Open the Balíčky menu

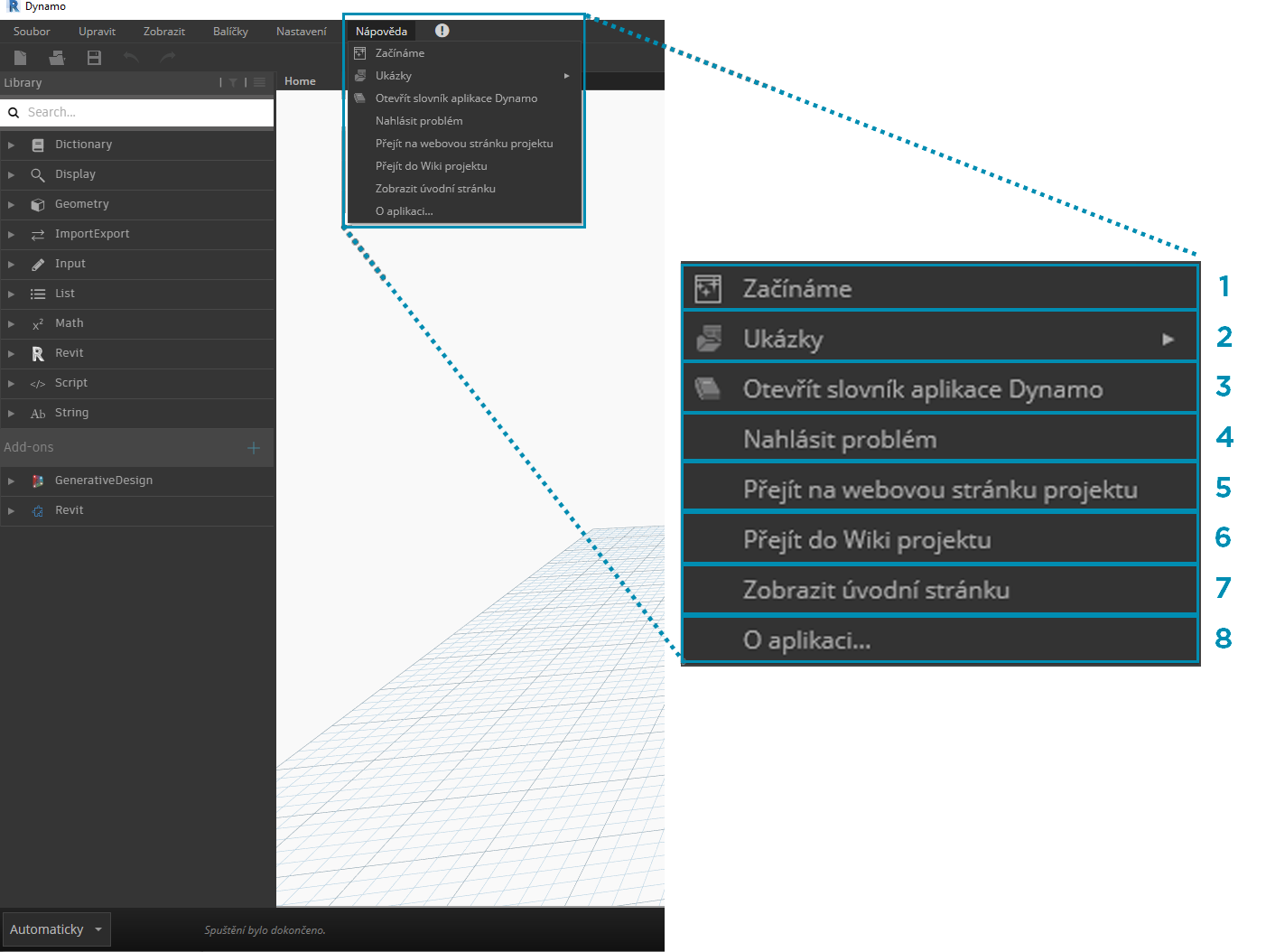click(x=230, y=32)
